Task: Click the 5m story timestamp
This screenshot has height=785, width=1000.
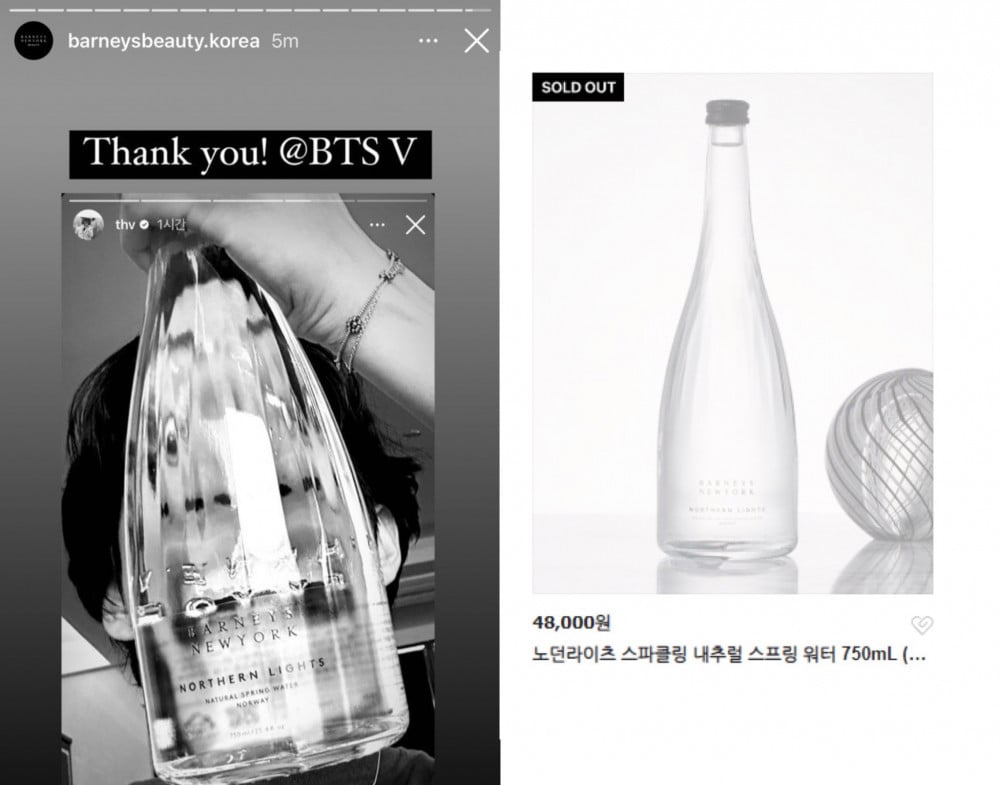Action: tap(285, 41)
